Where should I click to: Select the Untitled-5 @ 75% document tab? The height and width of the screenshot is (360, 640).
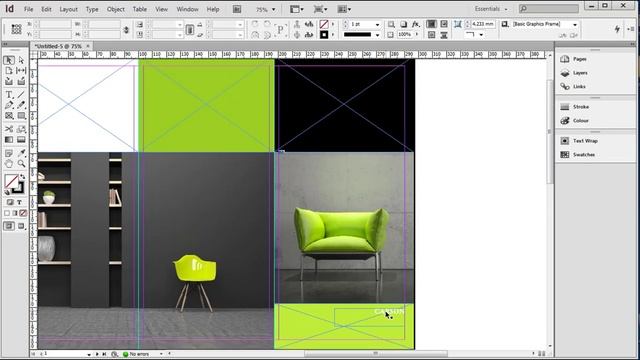(x=58, y=46)
